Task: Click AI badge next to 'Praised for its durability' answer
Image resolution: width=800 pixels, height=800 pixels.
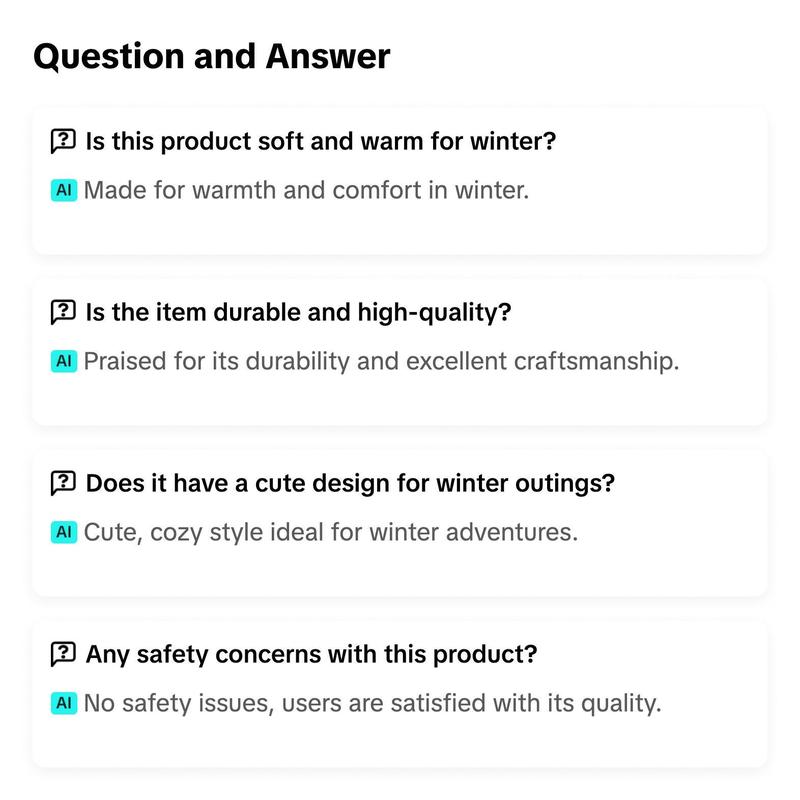Action: click(64, 361)
